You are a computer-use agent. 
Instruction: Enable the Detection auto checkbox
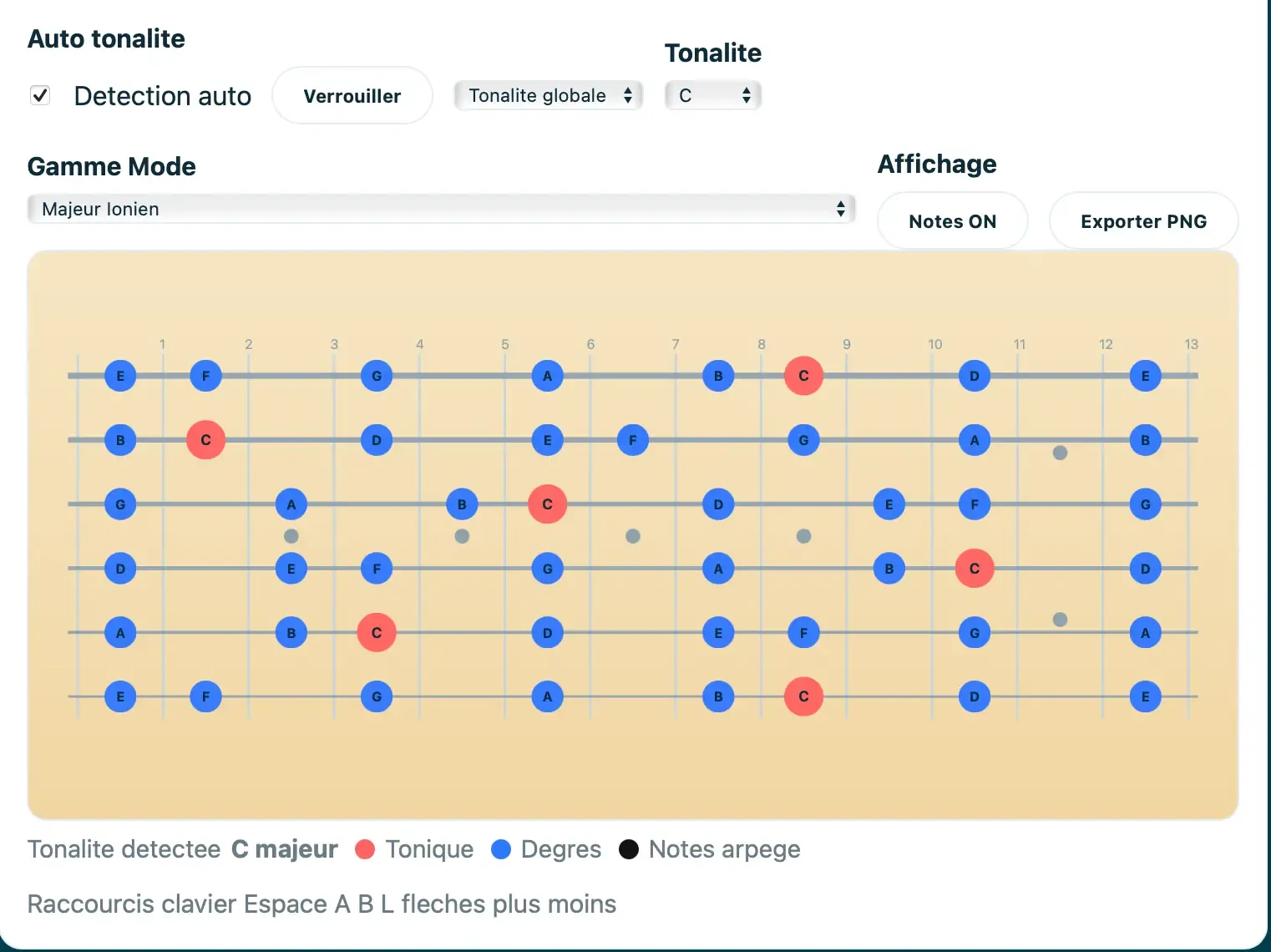[40, 95]
